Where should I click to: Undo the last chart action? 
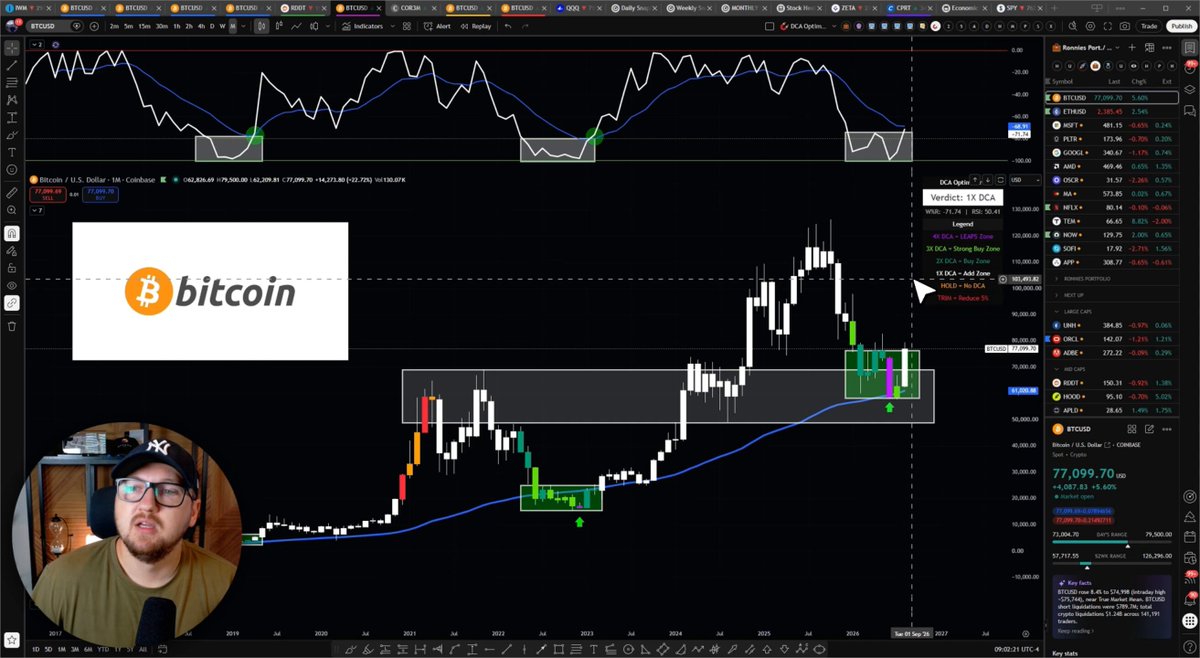tap(509, 26)
